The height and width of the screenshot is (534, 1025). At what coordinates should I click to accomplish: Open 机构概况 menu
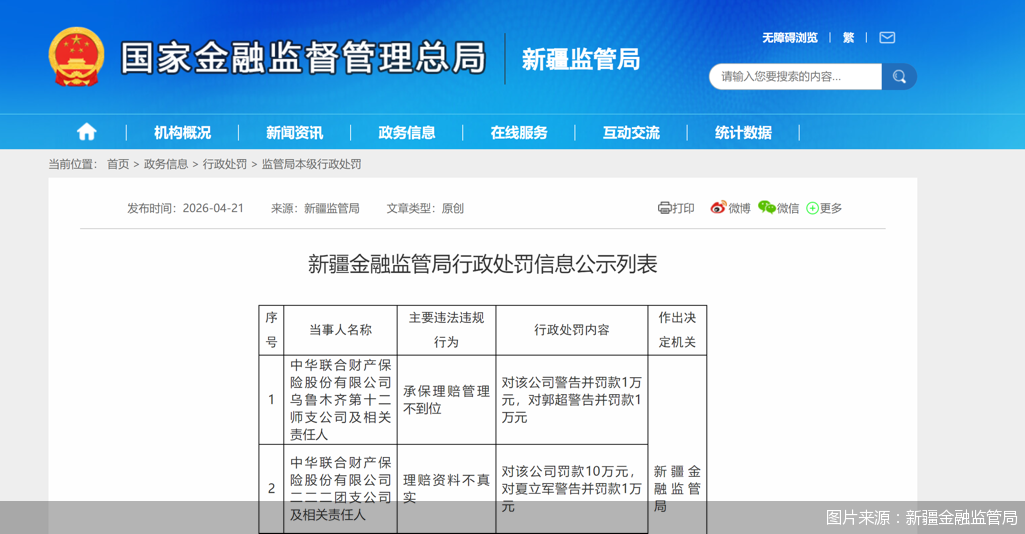[182, 133]
